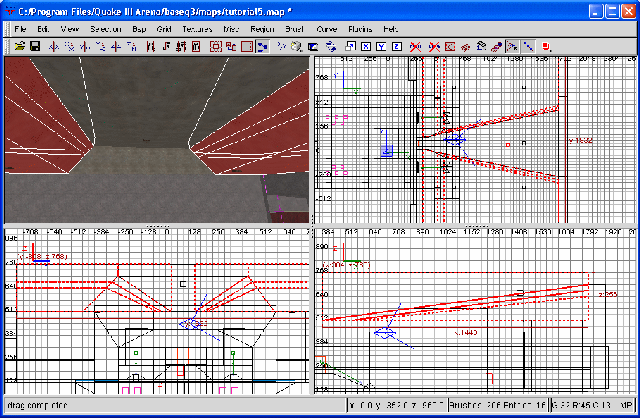Open the Grid menu

pyautogui.click(x=164, y=29)
